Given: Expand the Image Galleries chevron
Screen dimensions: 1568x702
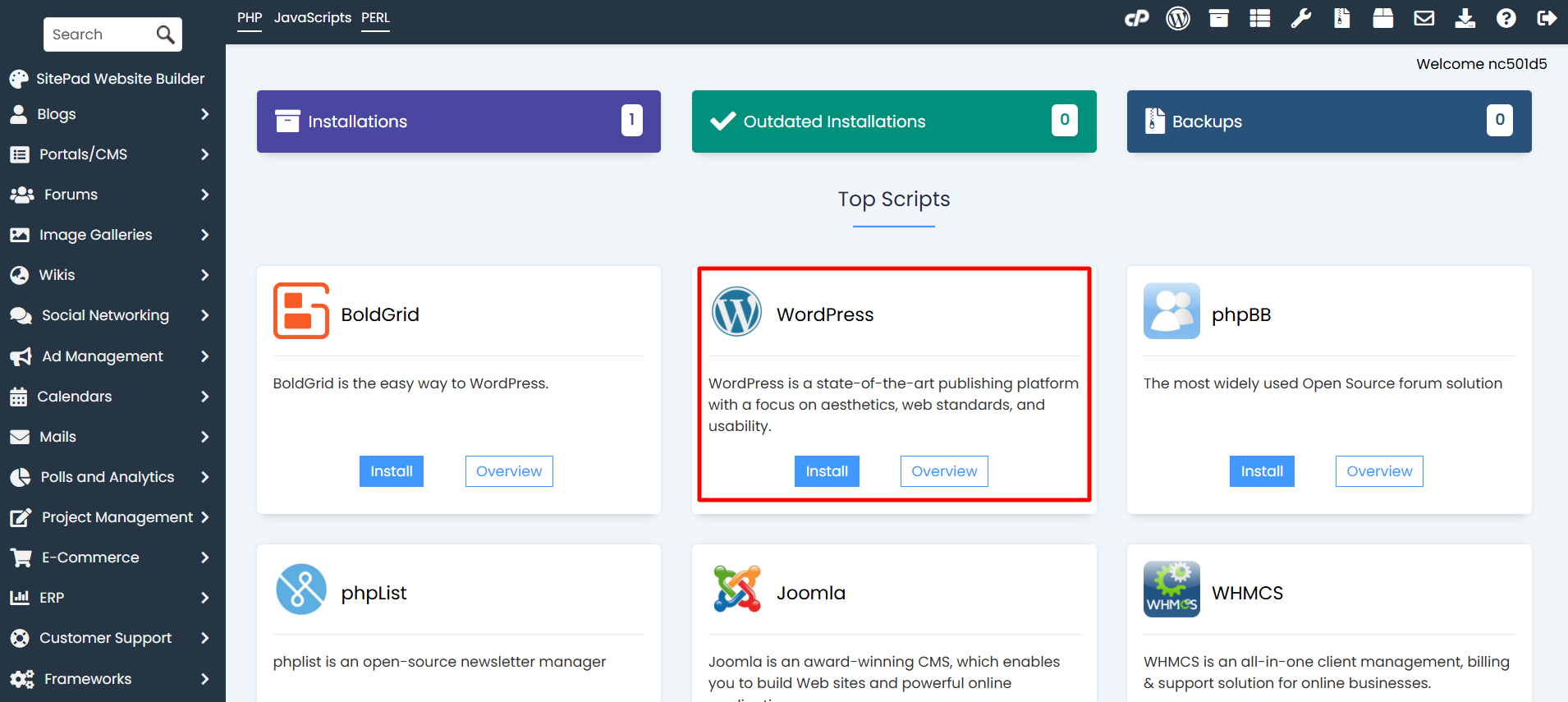Looking at the screenshot, I should [205, 235].
